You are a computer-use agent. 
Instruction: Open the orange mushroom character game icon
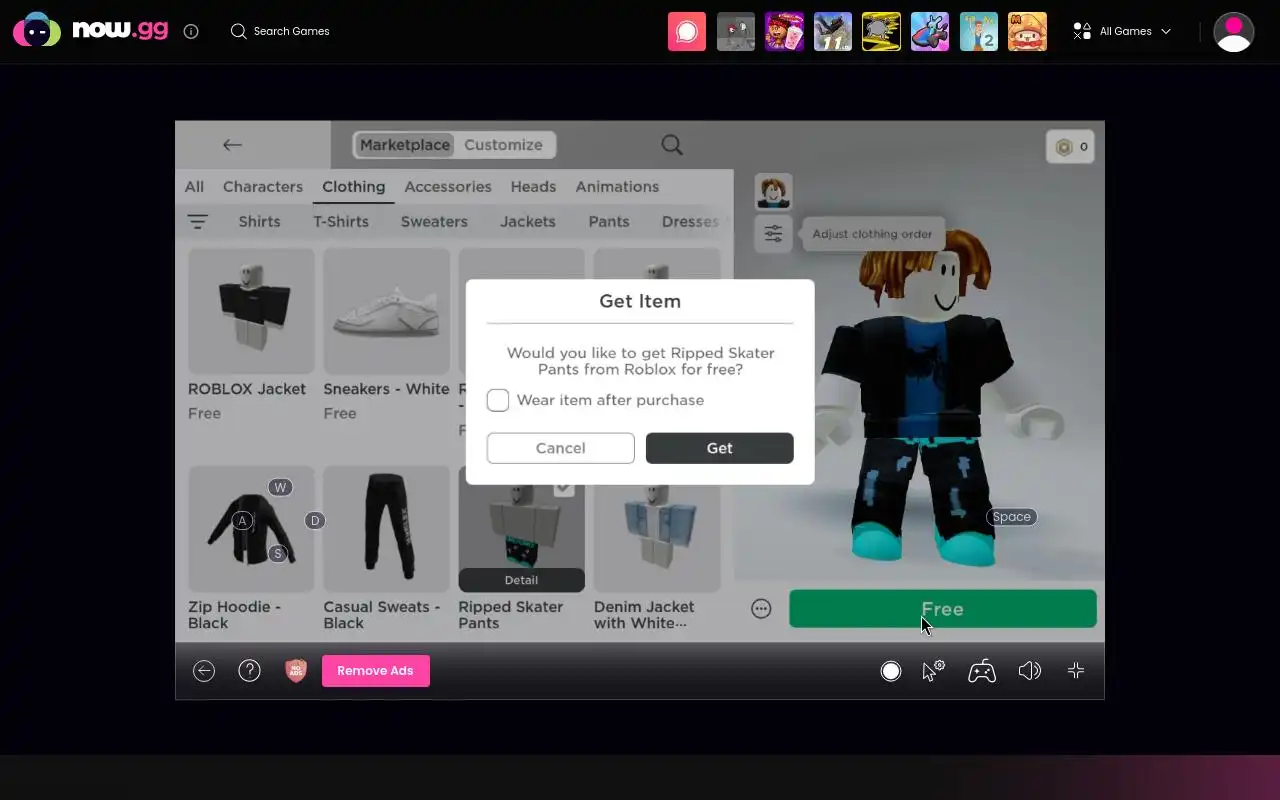(1028, 31)
